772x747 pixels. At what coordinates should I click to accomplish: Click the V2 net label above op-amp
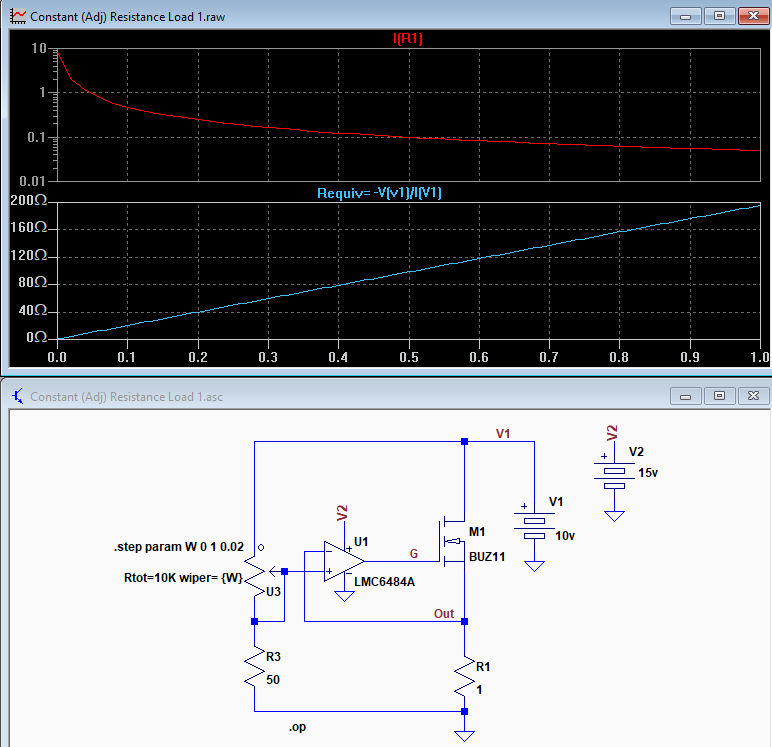tap(342, 513)
